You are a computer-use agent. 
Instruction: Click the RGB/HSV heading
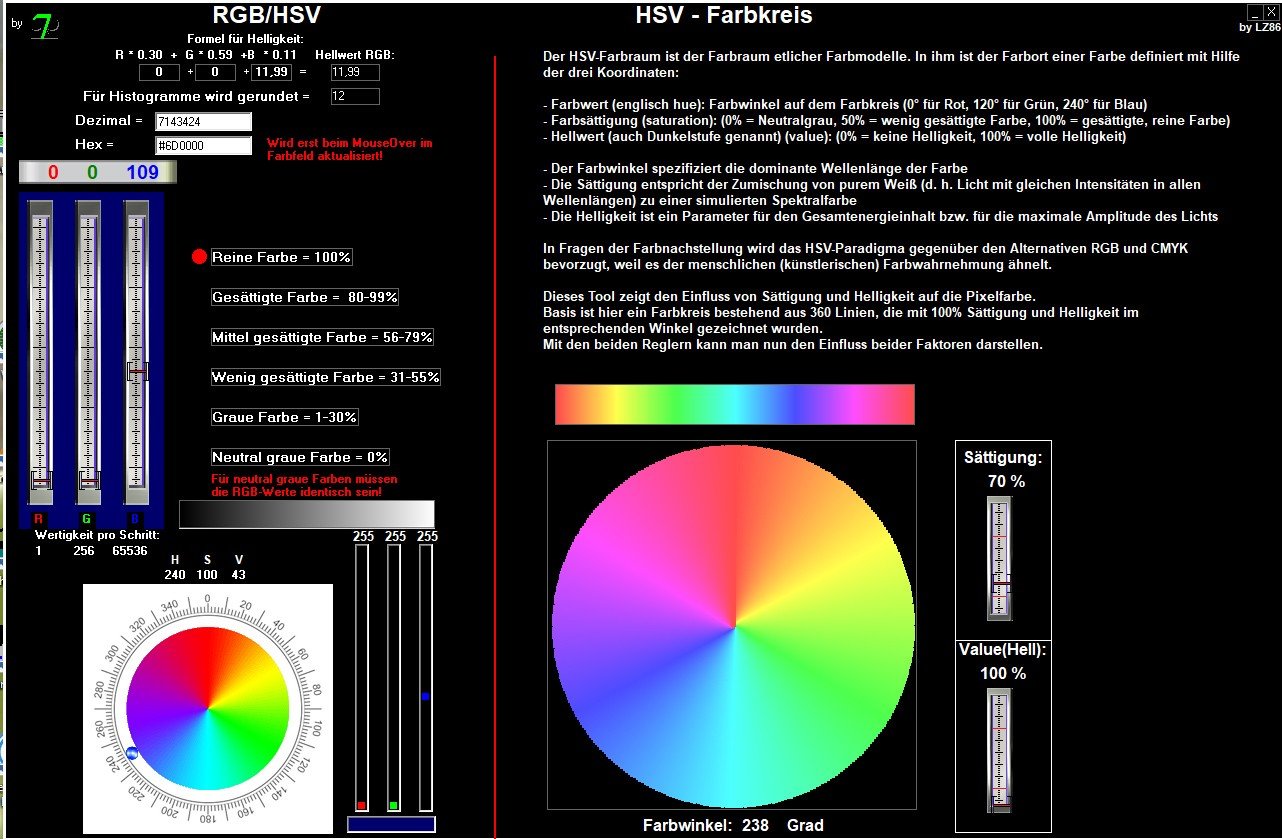click(x=267, y=15)
